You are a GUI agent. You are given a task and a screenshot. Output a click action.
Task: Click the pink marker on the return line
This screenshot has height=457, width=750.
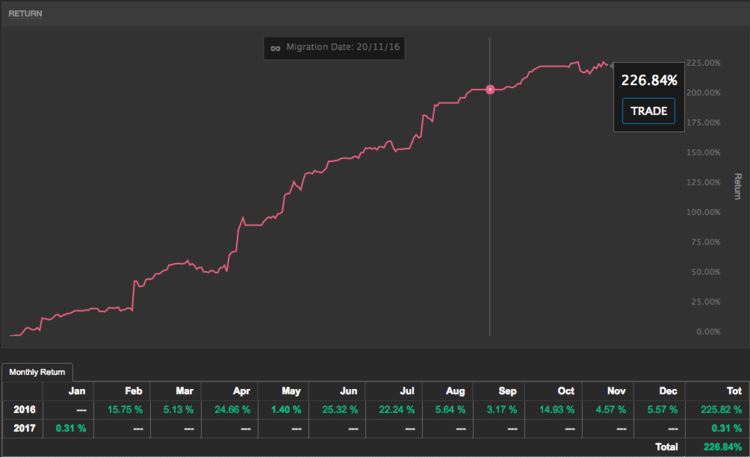point(490,89)
